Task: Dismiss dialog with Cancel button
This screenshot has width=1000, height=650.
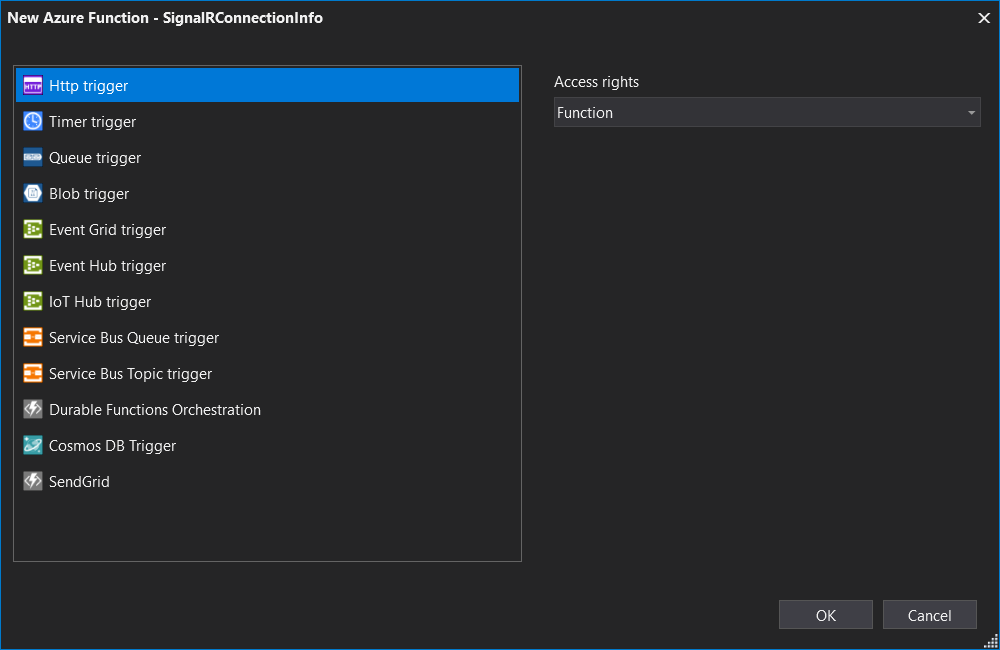Action: click(929, 615)
